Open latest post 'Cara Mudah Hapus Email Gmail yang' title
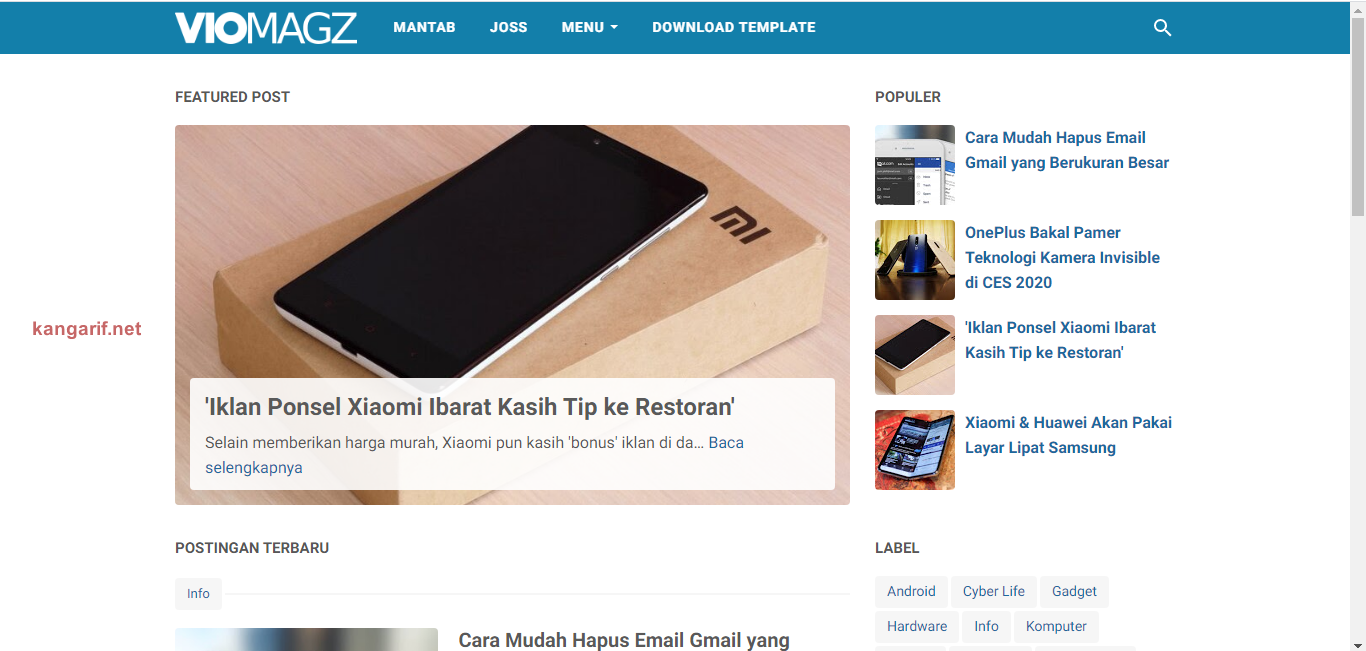The height and width of the screenshot is (651, 1366). click(624, 640)
